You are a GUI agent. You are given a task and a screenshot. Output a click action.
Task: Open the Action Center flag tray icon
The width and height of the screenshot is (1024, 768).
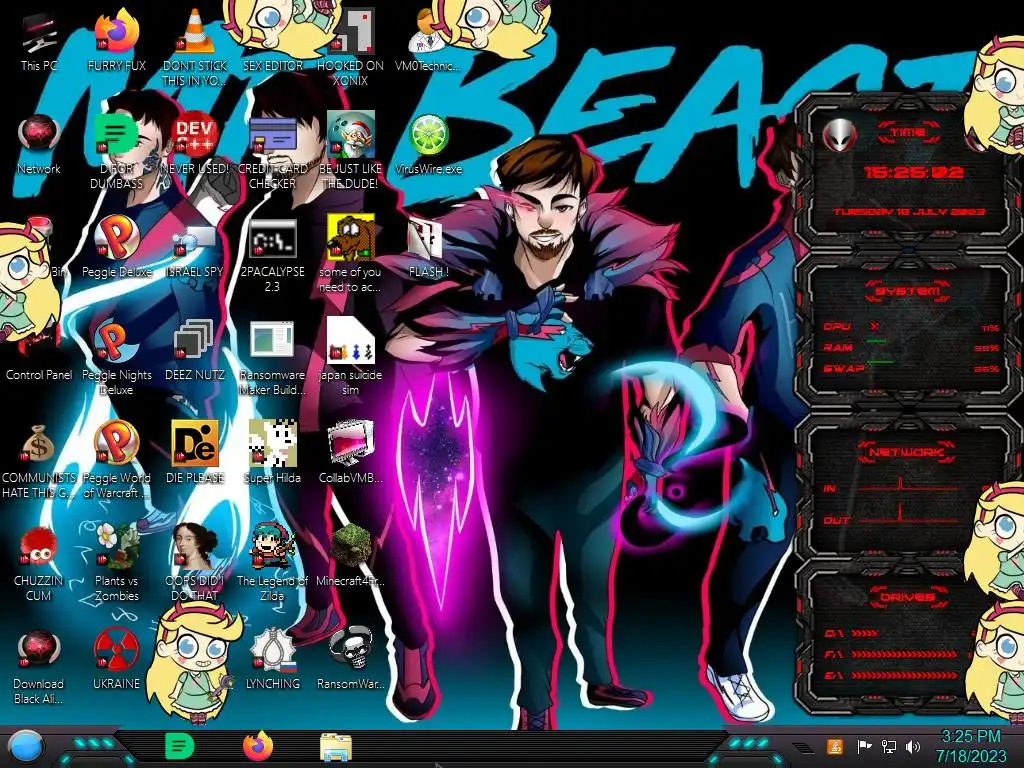click(x=865, y=746)
